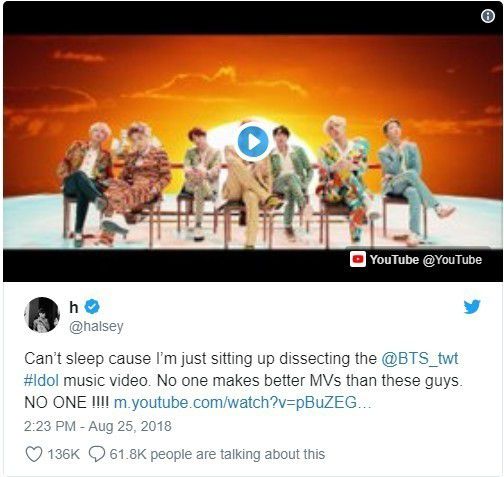Click the red YouTube logo icon
This screenshot has height=477, width=504.
[x=358, y=259]
